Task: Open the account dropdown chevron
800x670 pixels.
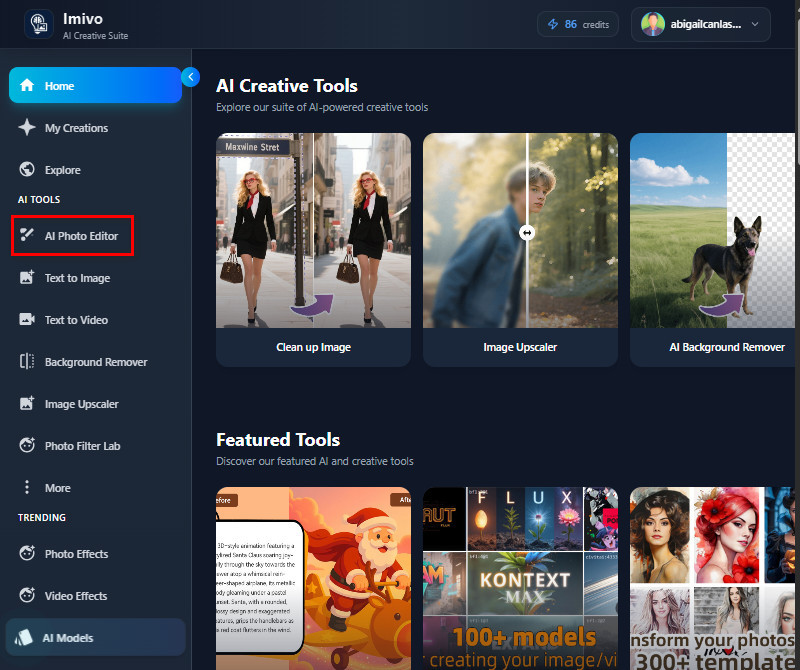Action: pos(755,24)
